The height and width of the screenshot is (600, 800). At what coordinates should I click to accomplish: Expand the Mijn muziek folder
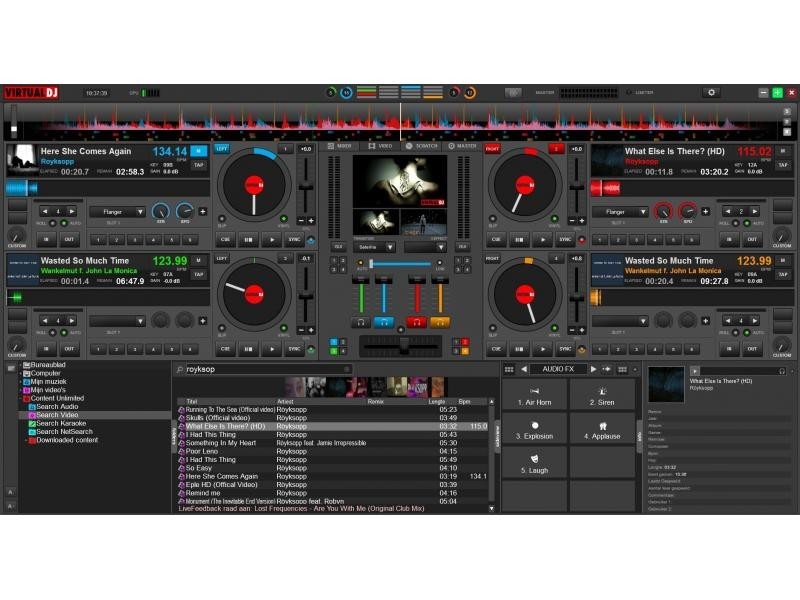21,382
